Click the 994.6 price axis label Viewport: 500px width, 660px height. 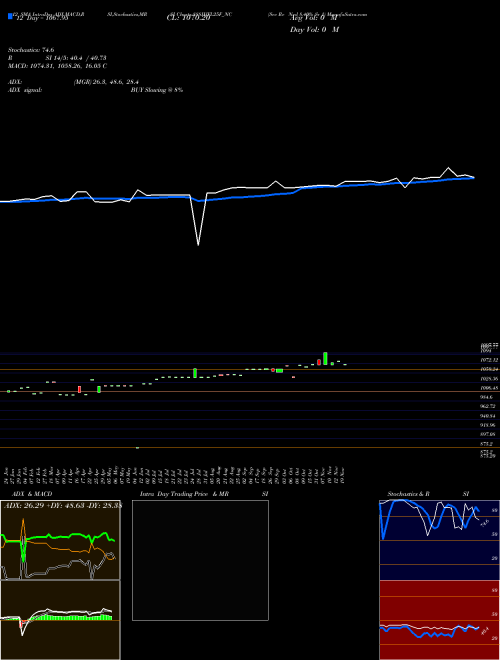pos(488,397)
